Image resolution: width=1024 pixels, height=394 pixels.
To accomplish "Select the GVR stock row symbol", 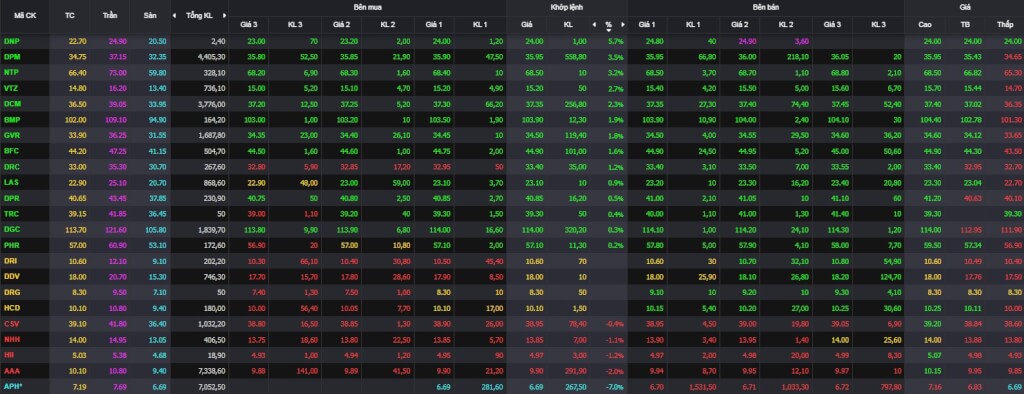I will pos(12,135).
